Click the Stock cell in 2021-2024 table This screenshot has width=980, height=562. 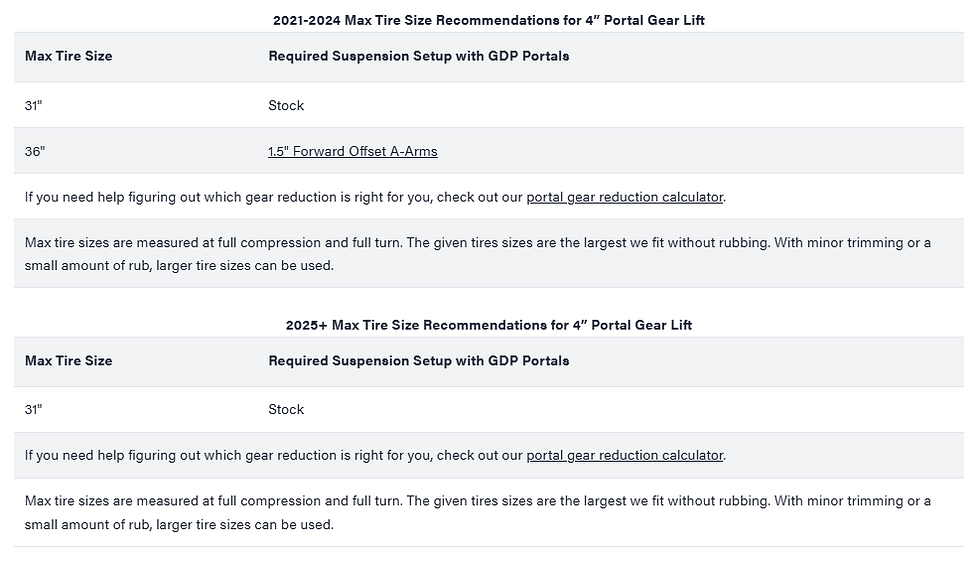pyautogui.click(x=286, y=106)
